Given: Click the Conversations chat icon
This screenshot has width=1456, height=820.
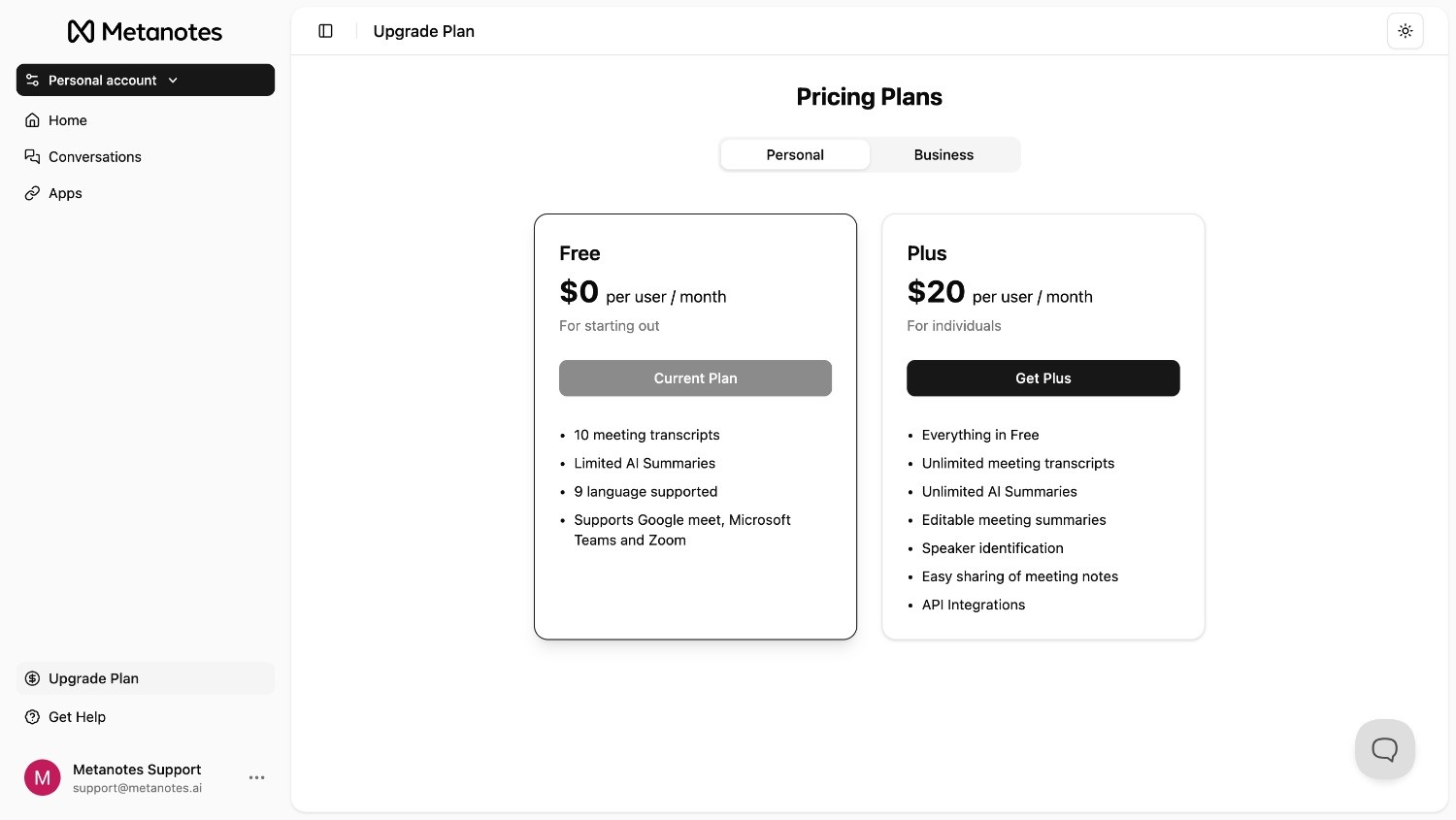Looking at the screenshot, I should point(32,156).
